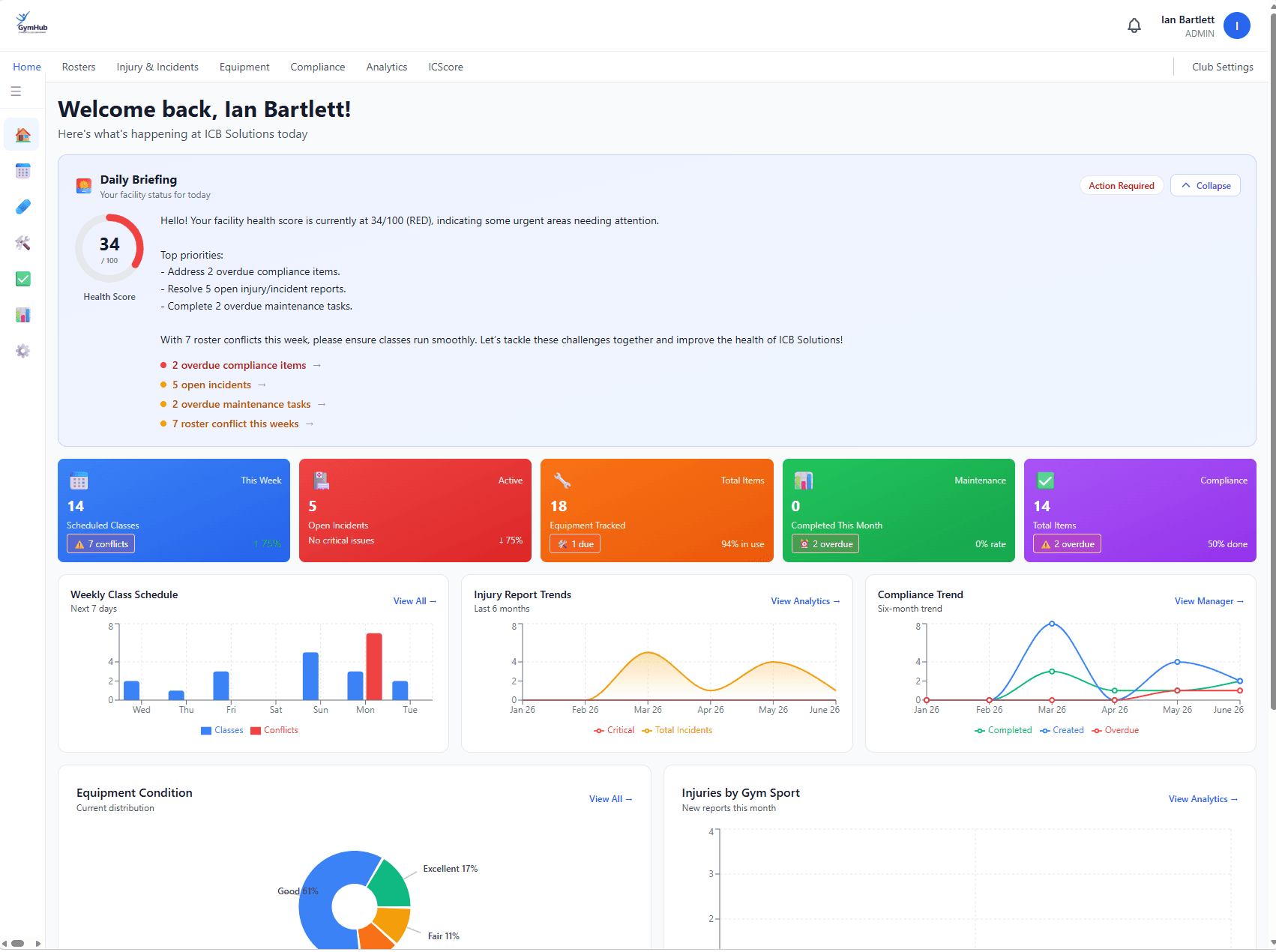This screenshot has width=1276, height=952.
Task: Open the sidebar home icon
Action: pyautogui.click(x=22, y=135)
